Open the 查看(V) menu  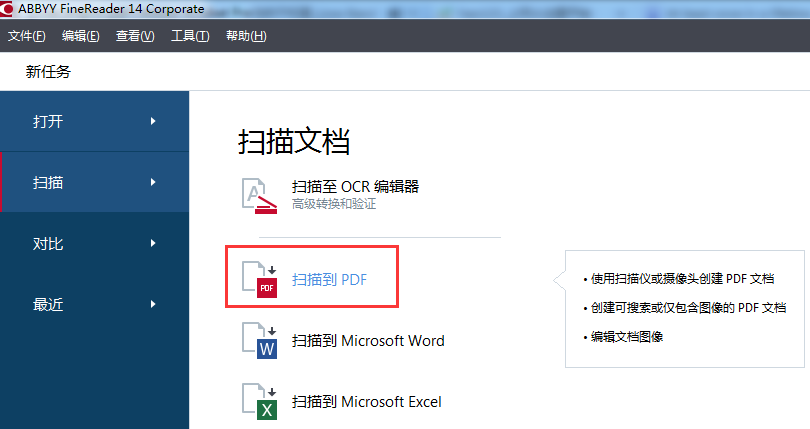tap(135, 36)
